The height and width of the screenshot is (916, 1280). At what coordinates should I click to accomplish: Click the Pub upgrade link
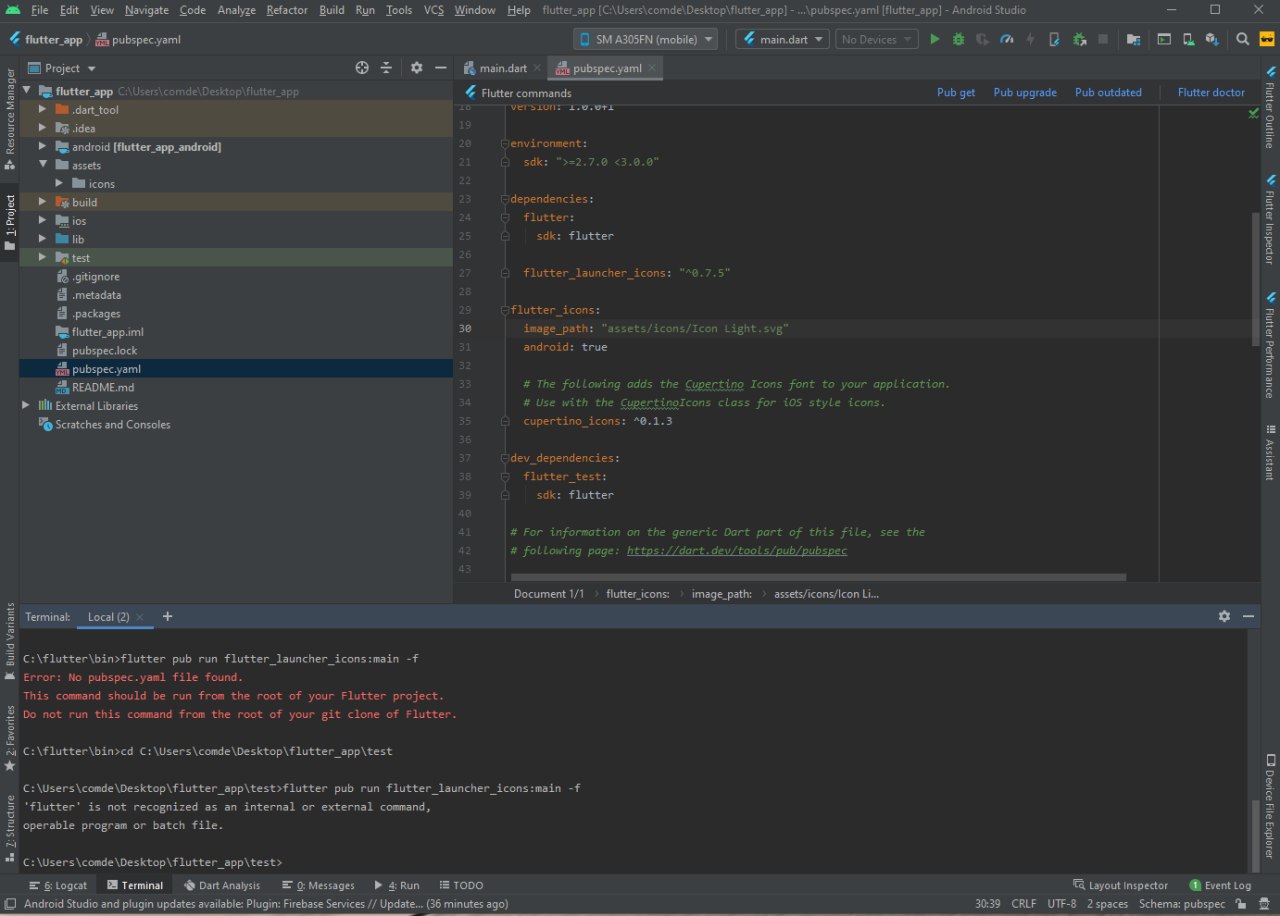[1025, 92]
